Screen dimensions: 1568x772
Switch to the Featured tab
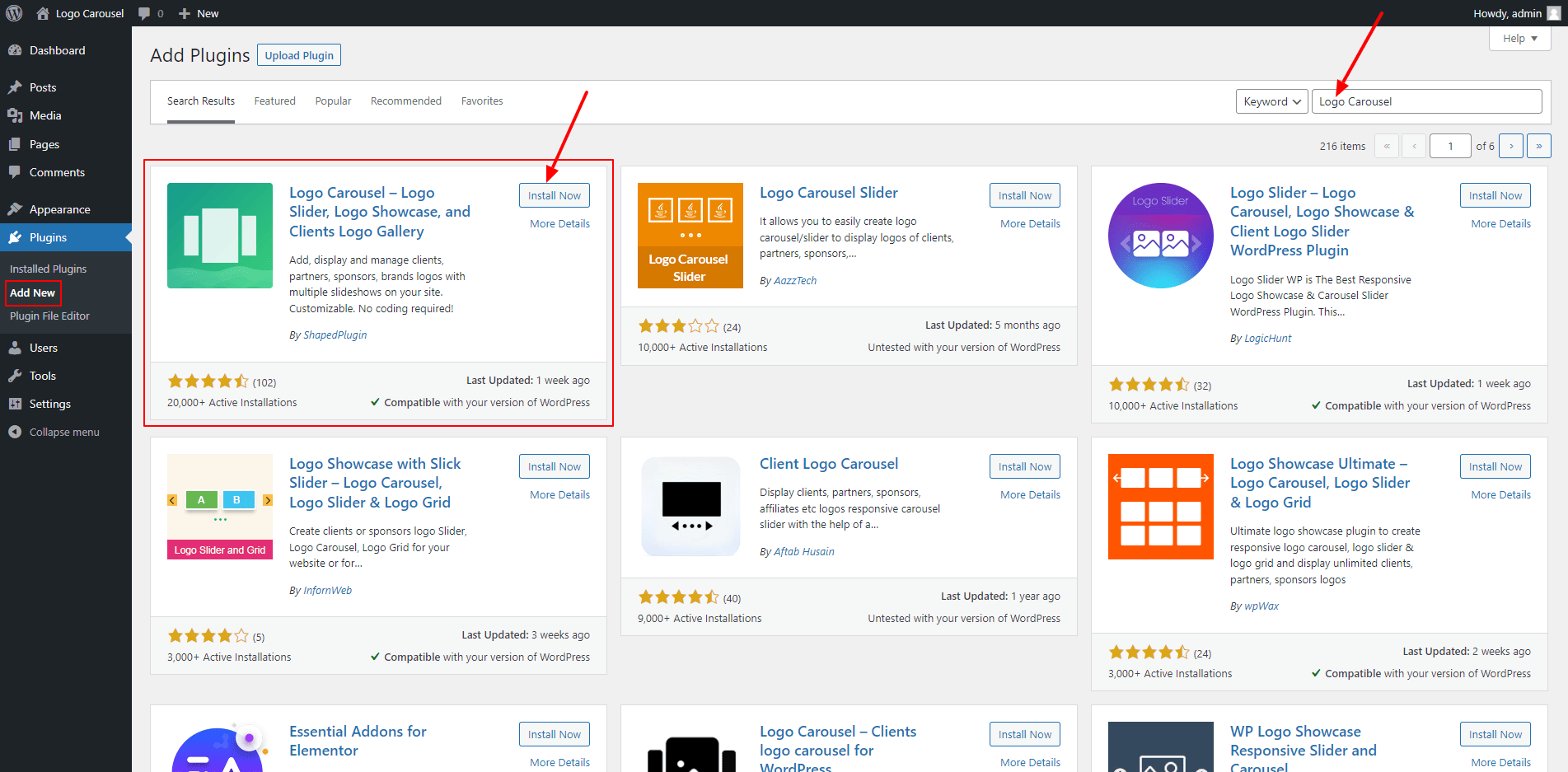[x=274, y=101]
